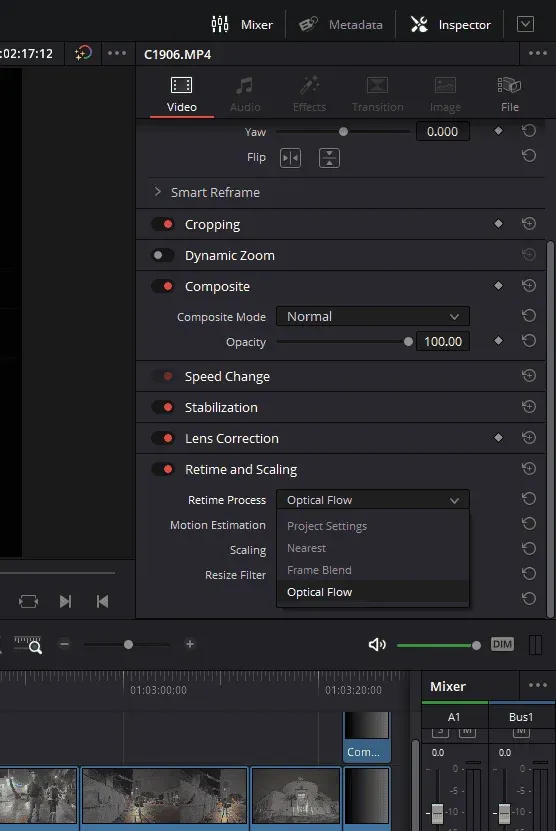Viewport: 556px width, 831px height.
Task: Choose Nearest retime option
Action: pos(373,548)
